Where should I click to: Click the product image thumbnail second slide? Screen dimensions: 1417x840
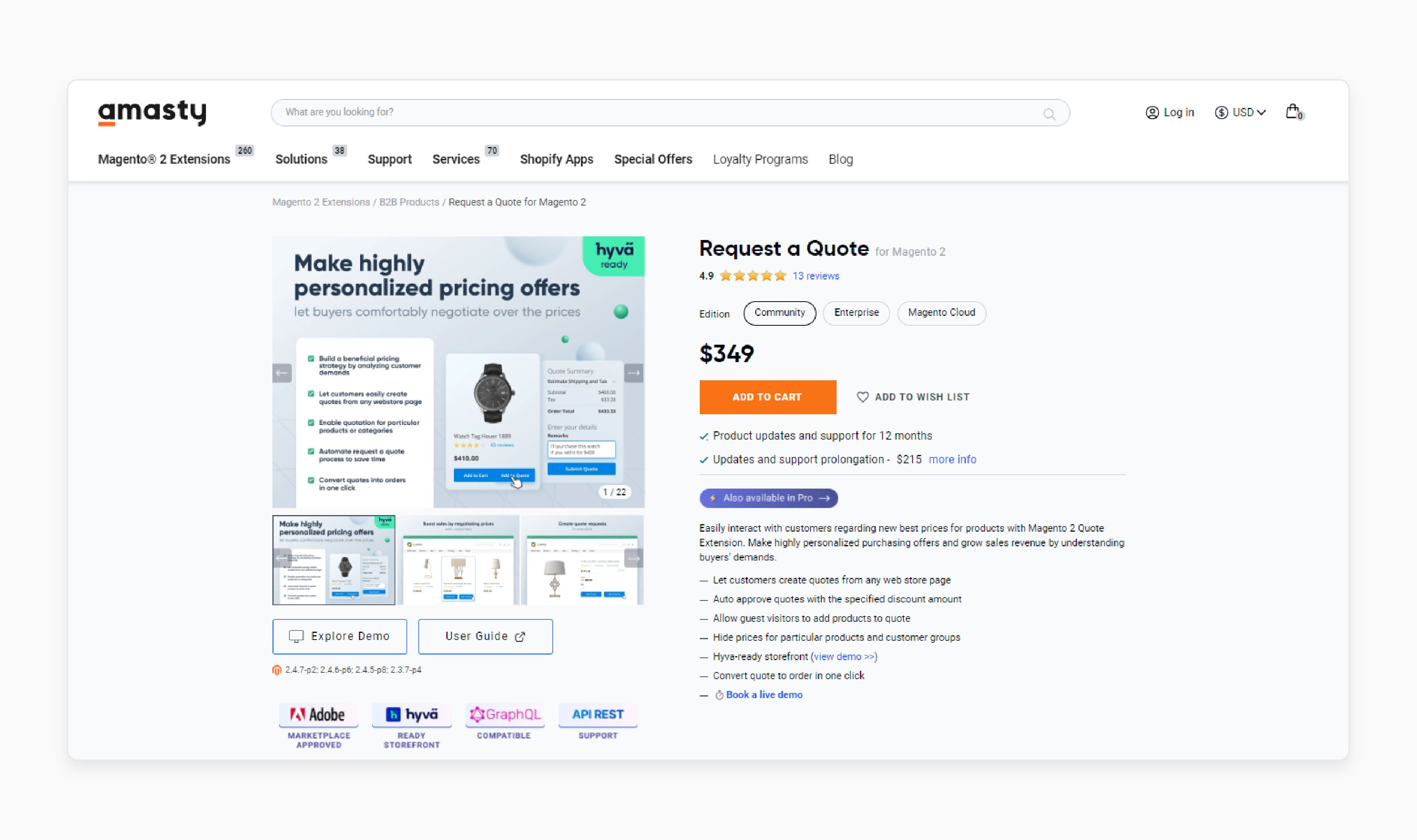[x=459, y=559]
